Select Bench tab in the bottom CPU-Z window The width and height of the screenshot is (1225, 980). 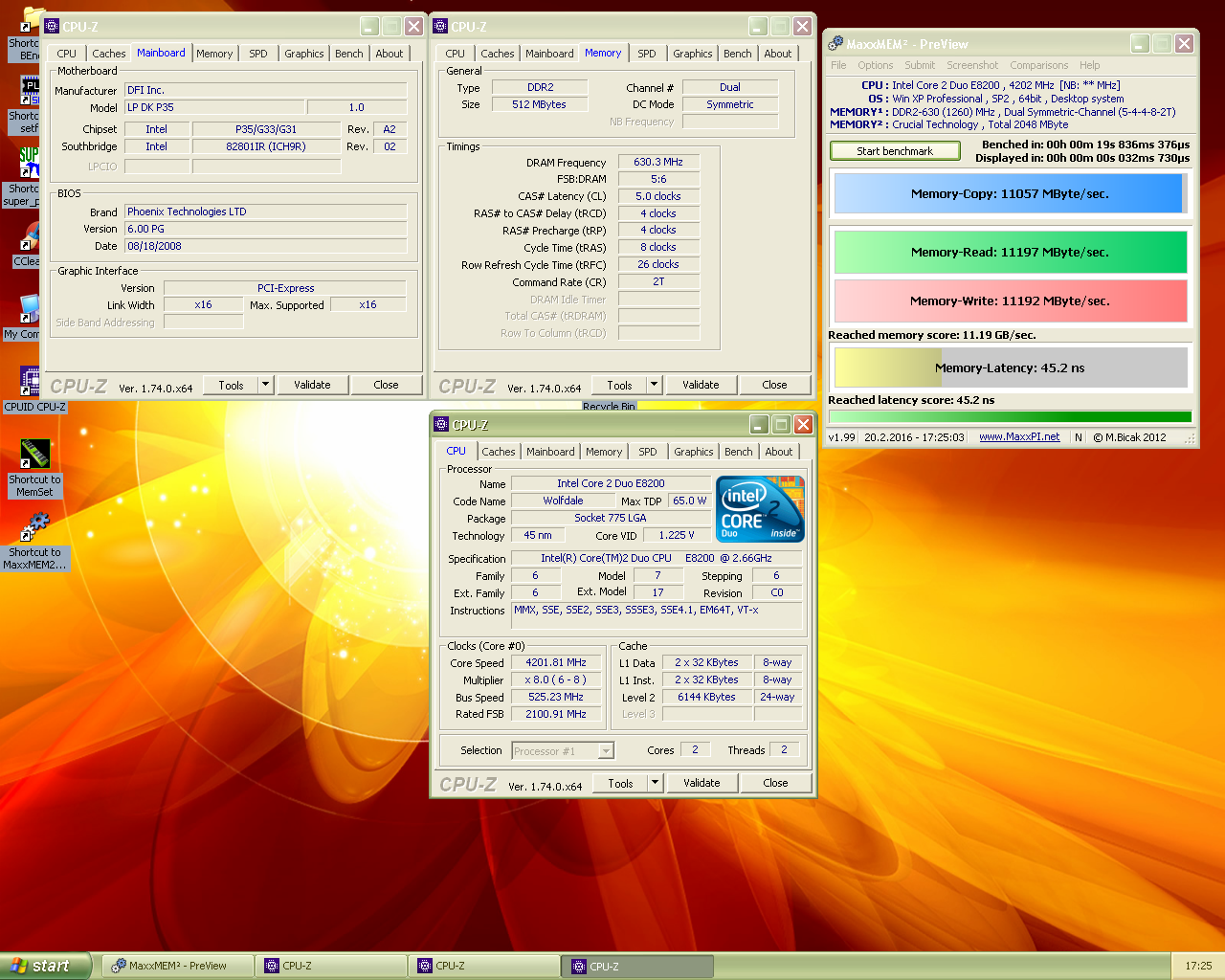pyautogui.click(x=739, y=452)
